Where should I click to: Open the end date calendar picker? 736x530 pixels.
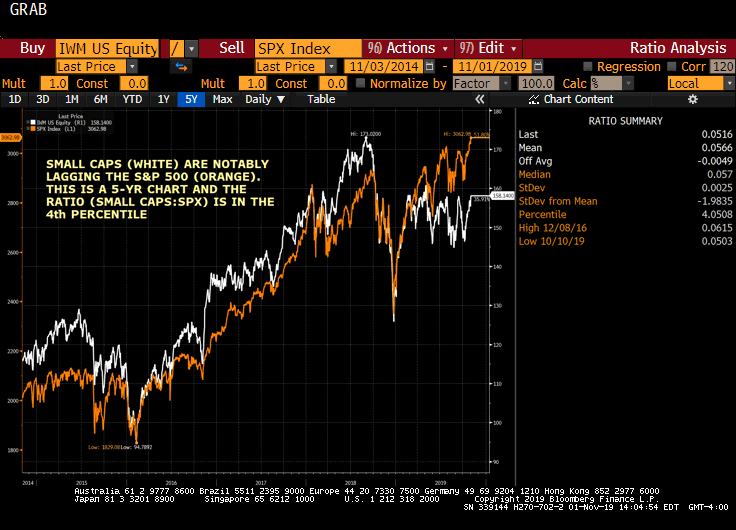coord(538,67)
